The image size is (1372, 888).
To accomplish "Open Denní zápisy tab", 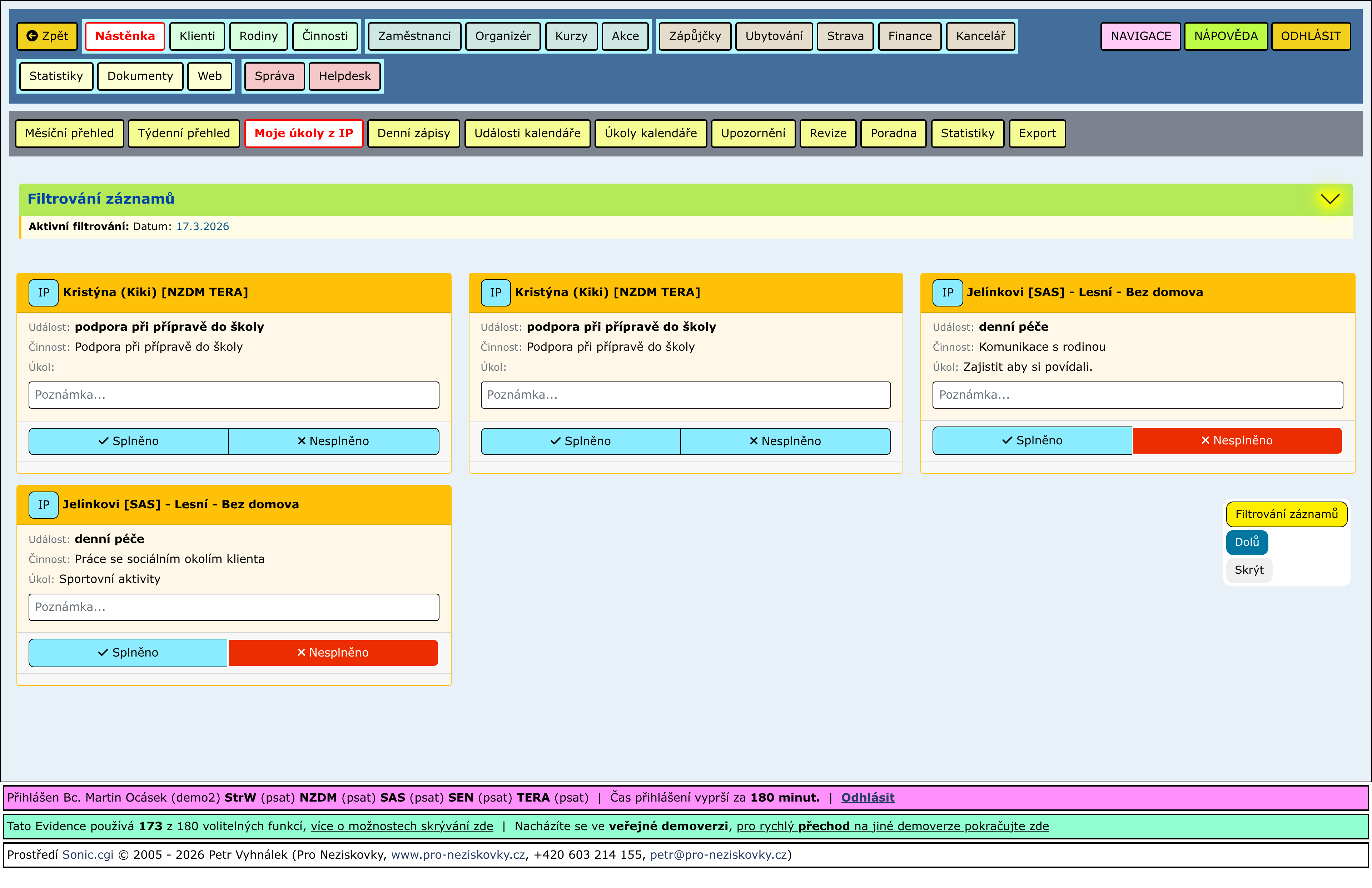I will tap(413, 133).
